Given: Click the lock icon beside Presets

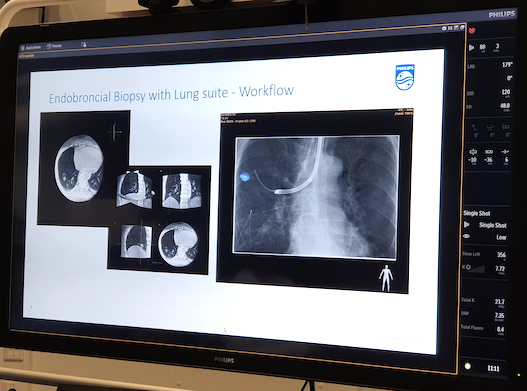Looking at the screenshot, I should click(x=84, y=44).
